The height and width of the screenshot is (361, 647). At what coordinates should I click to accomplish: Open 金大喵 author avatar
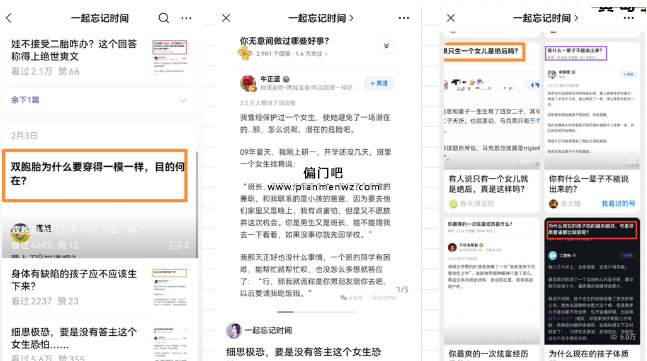(x=553, y=203)
